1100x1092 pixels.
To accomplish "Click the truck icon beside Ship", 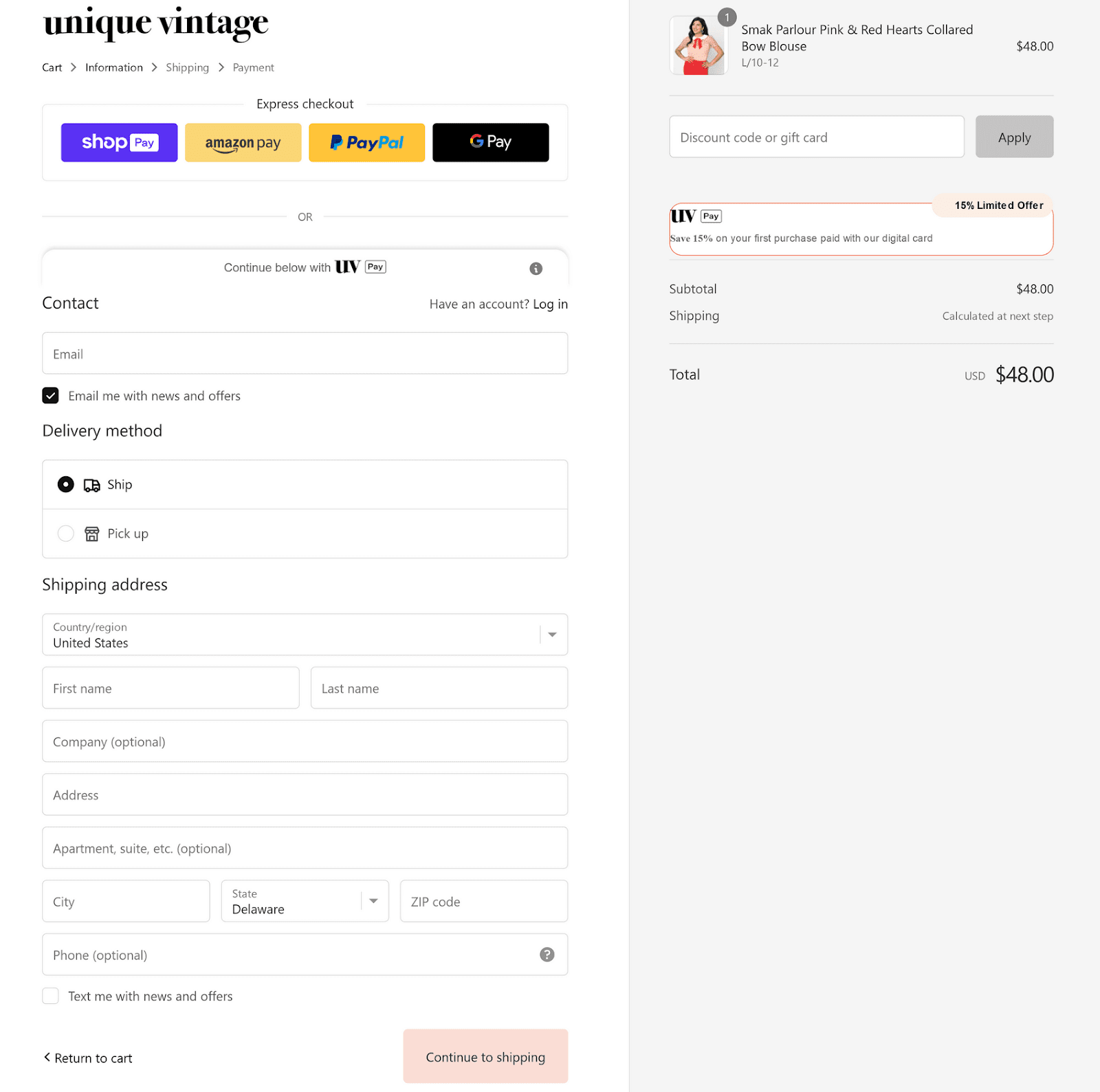I will tap(91, 484).
